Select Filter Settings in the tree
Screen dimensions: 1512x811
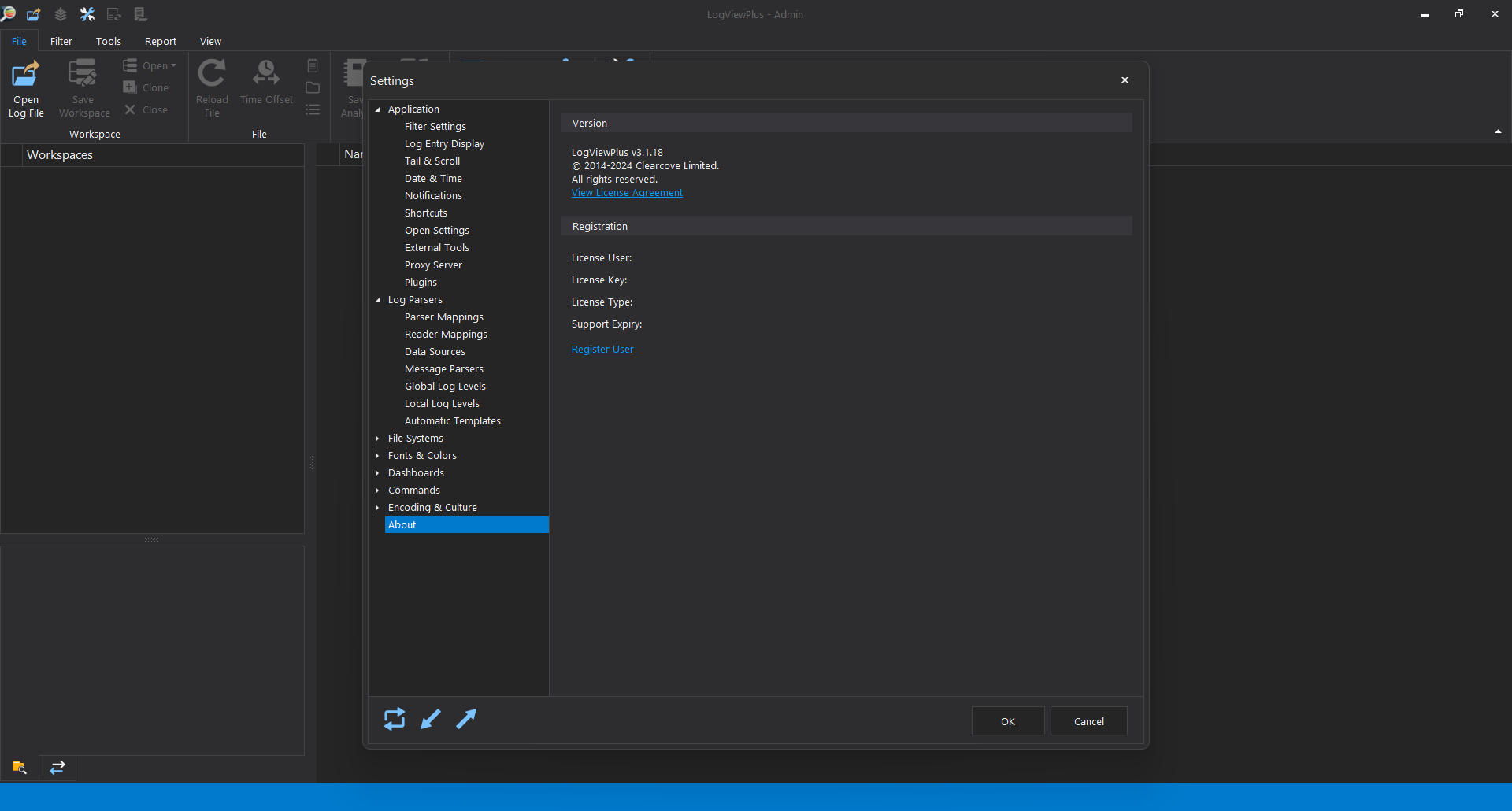click(435, 127)
